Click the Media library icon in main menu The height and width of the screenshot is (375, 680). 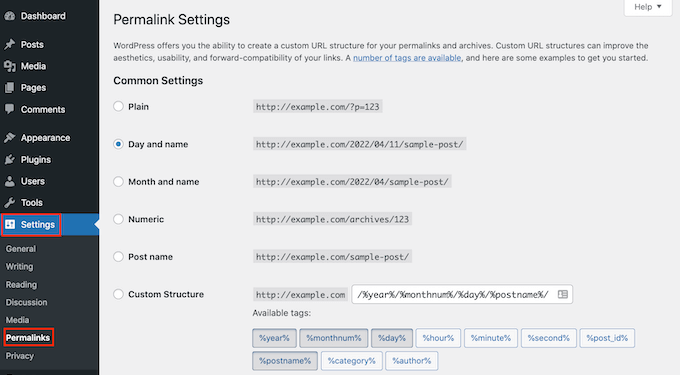coord(10,66)
